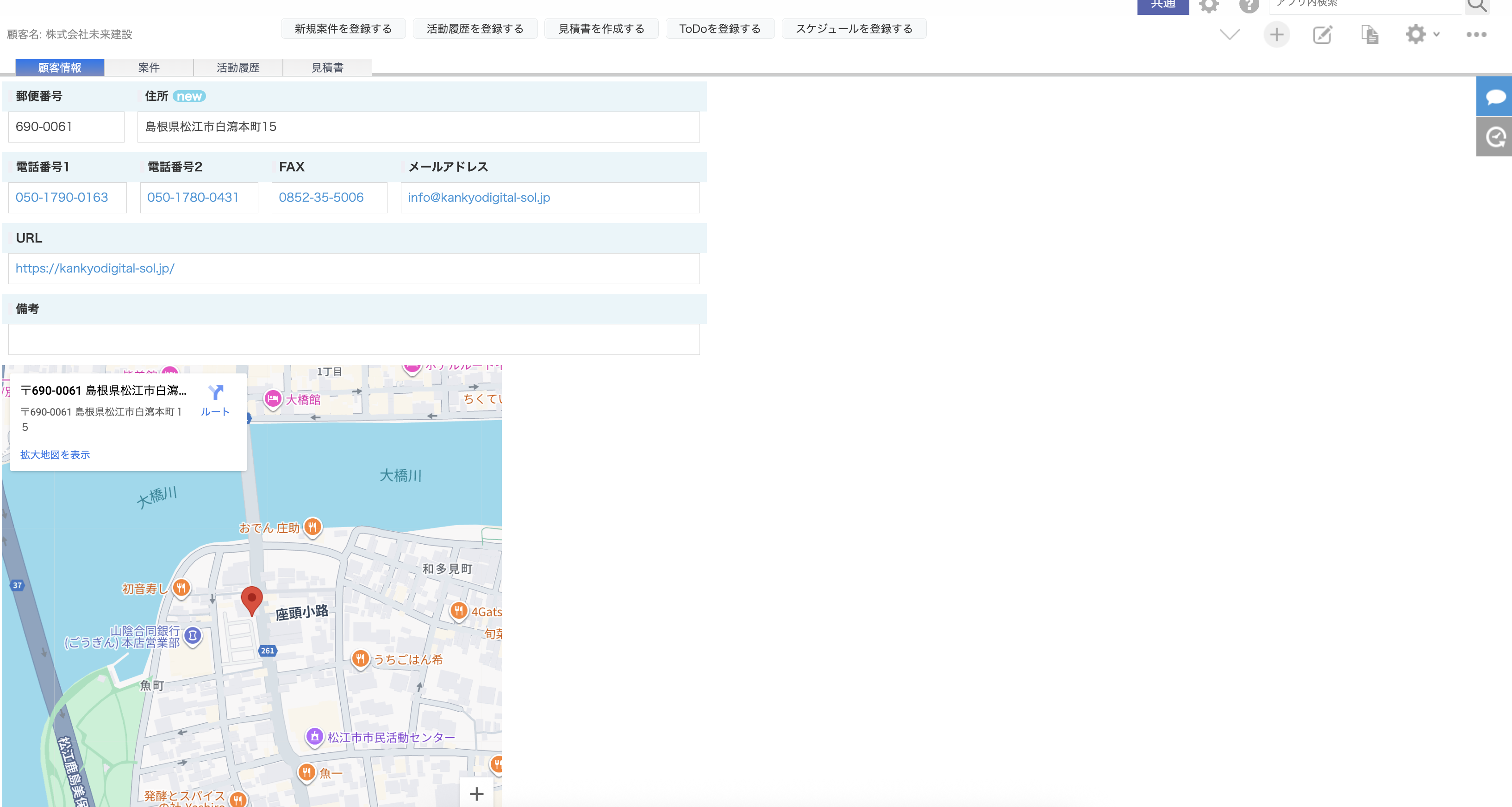Switch to the 見積書 tab
This screenshot has height=807, width=1512.
(x=327, y=68)
